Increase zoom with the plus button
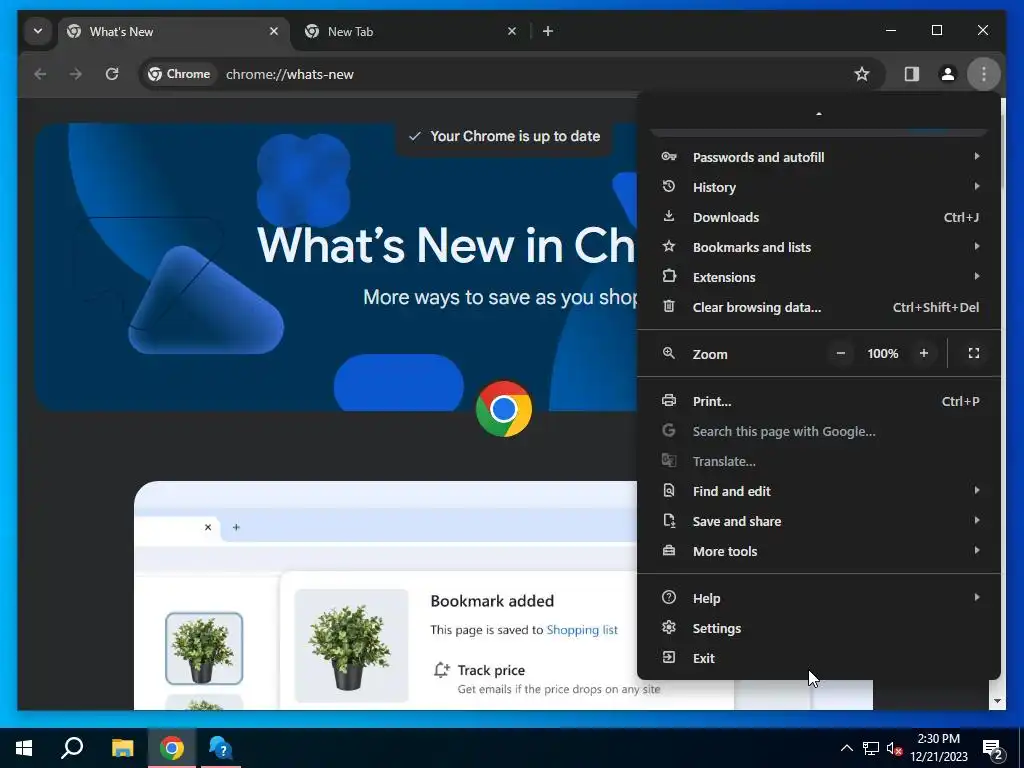 (923, 353)
